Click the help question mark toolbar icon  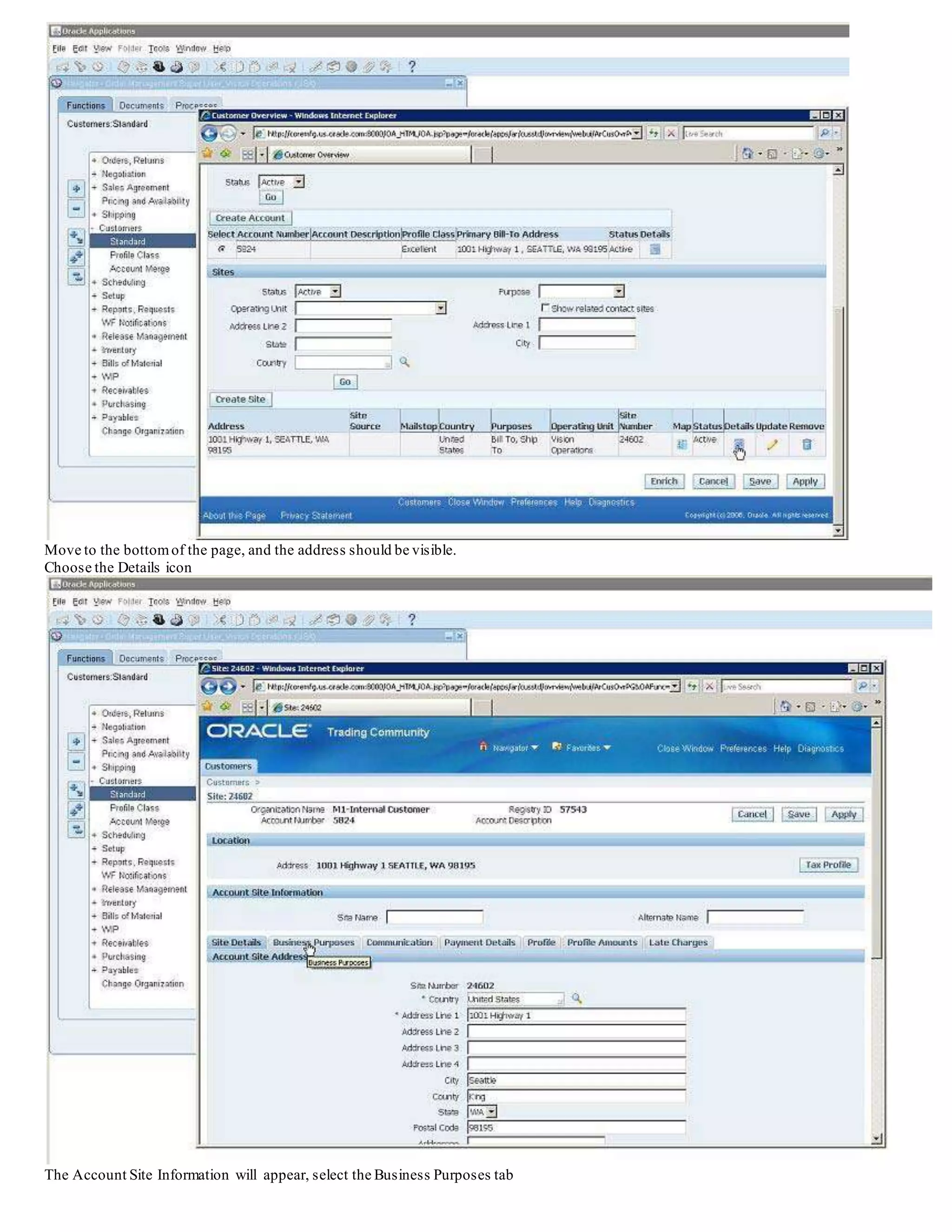pos(412,67)
